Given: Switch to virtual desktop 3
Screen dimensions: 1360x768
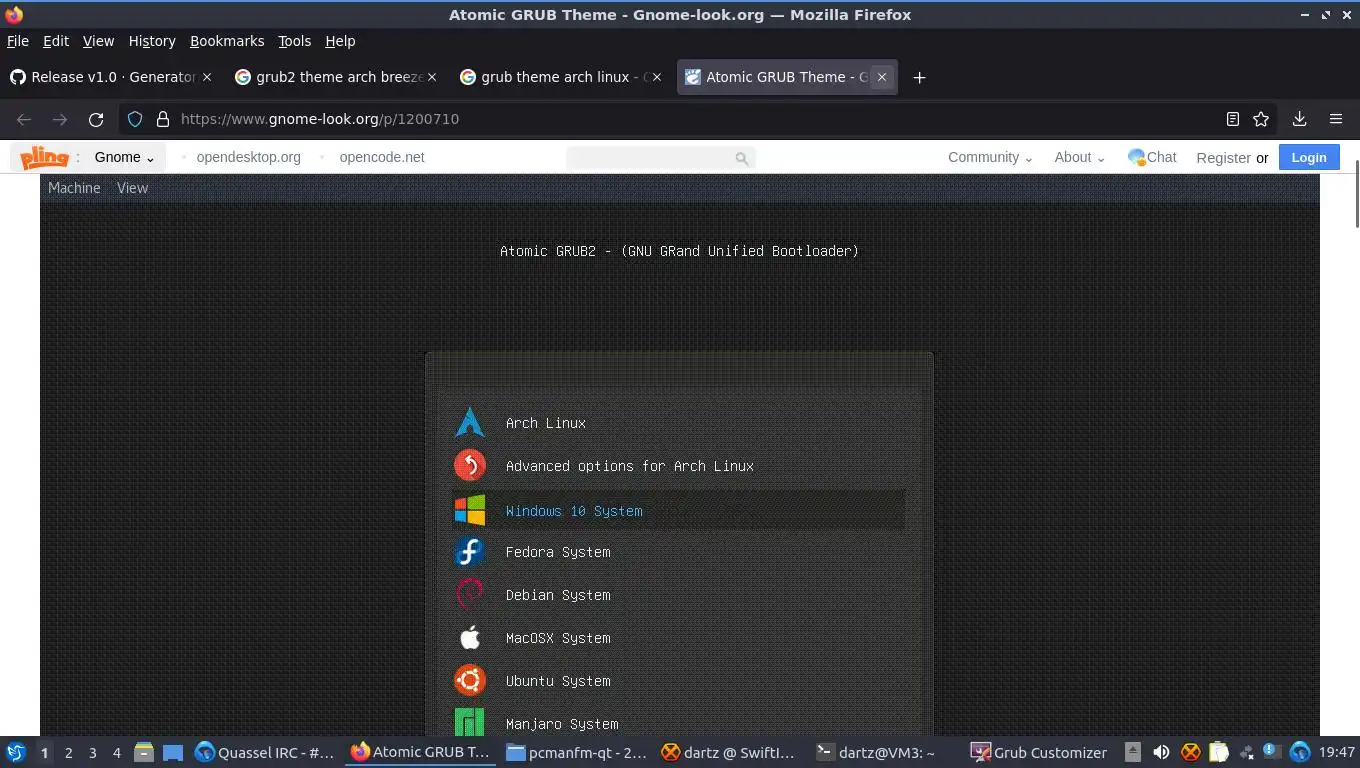Looking at the screenshot, I should 92,752.
